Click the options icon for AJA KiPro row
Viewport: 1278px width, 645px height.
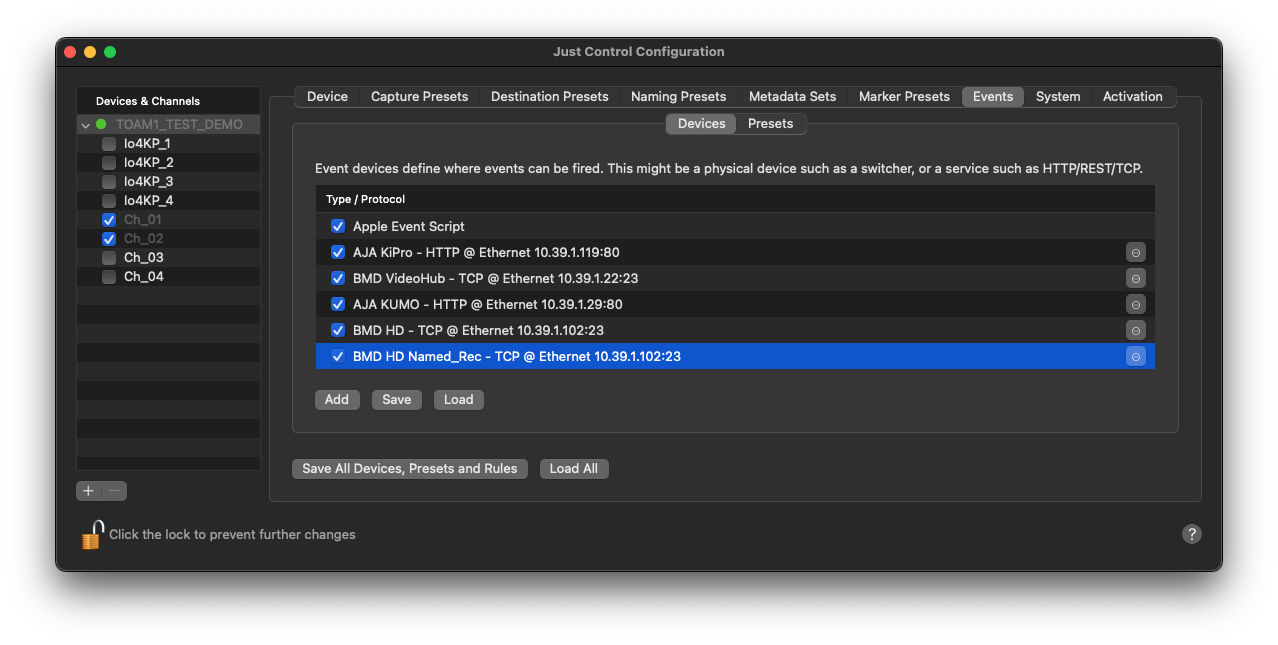pos(1135,253)
